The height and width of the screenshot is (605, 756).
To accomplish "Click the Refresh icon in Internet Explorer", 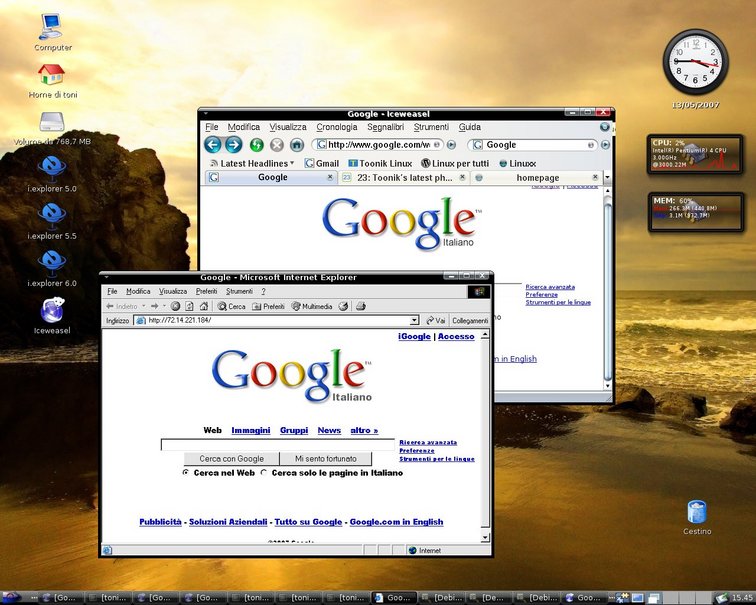I will [189, 306].
